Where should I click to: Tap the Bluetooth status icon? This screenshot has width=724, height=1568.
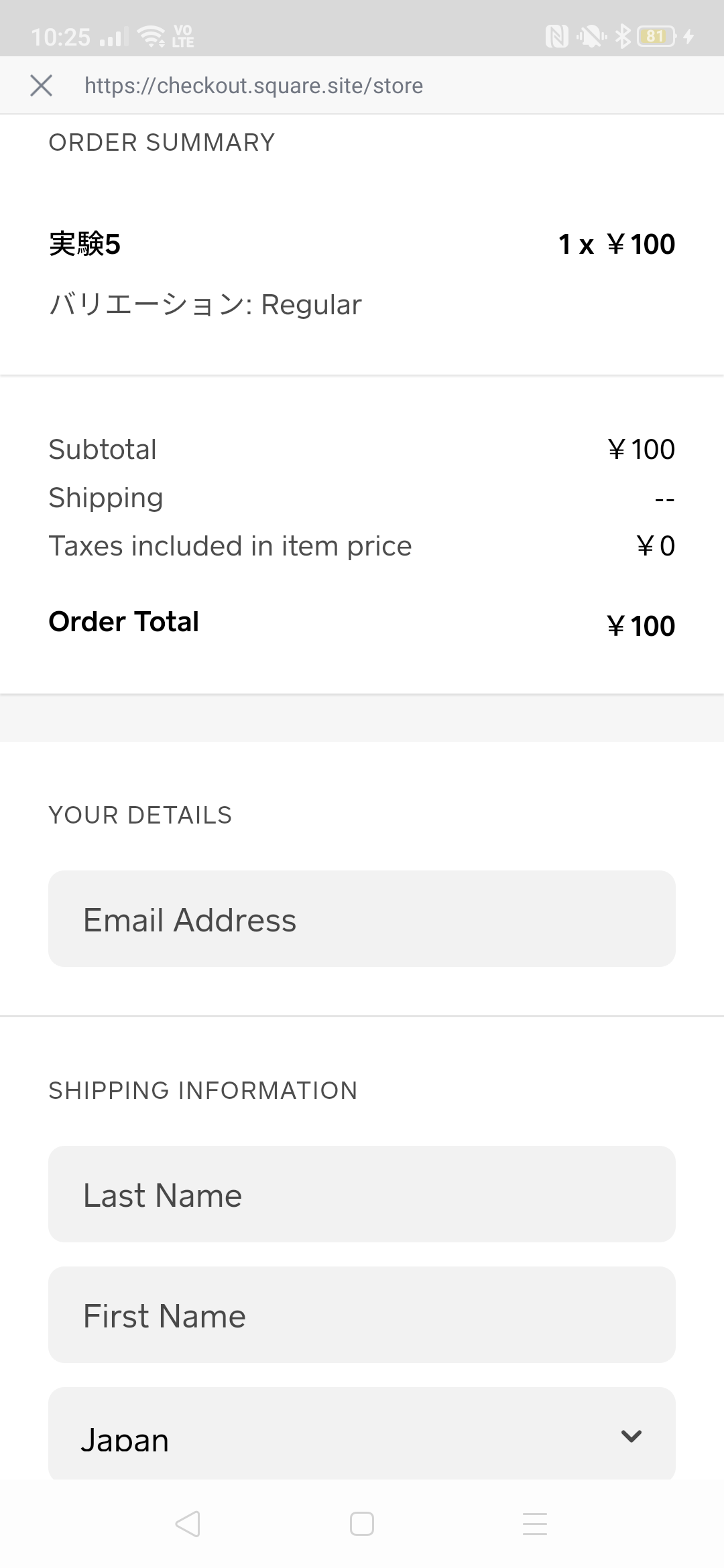623,36
